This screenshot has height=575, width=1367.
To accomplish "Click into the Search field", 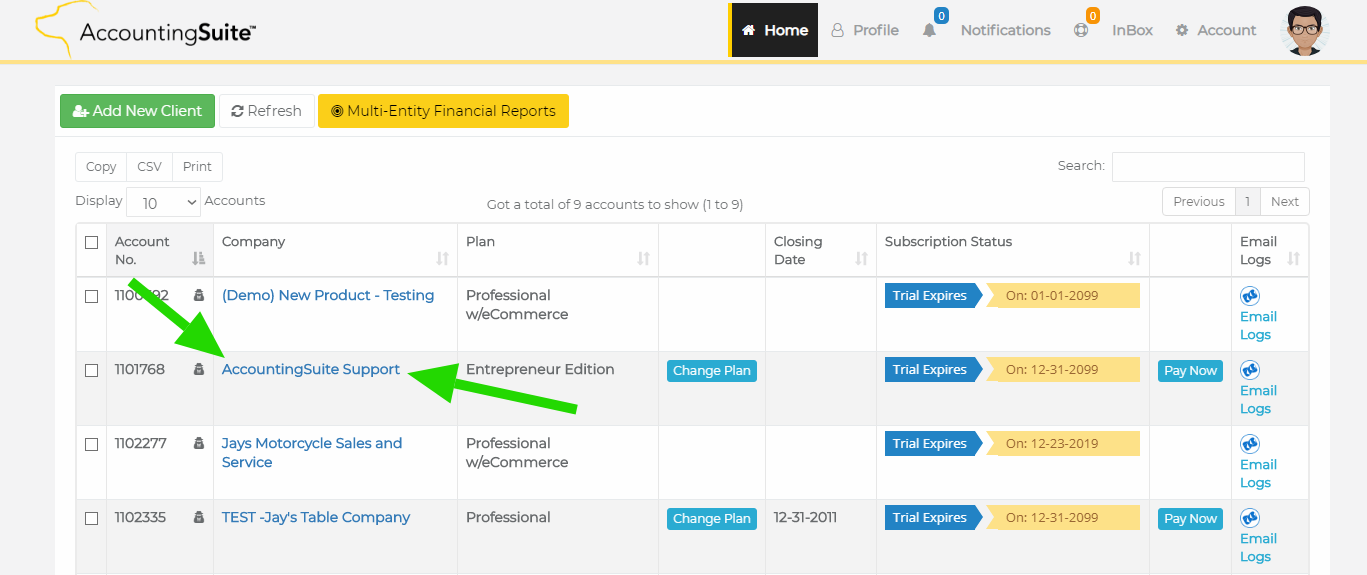I will pyautogui.click(x=1208, y=166).
